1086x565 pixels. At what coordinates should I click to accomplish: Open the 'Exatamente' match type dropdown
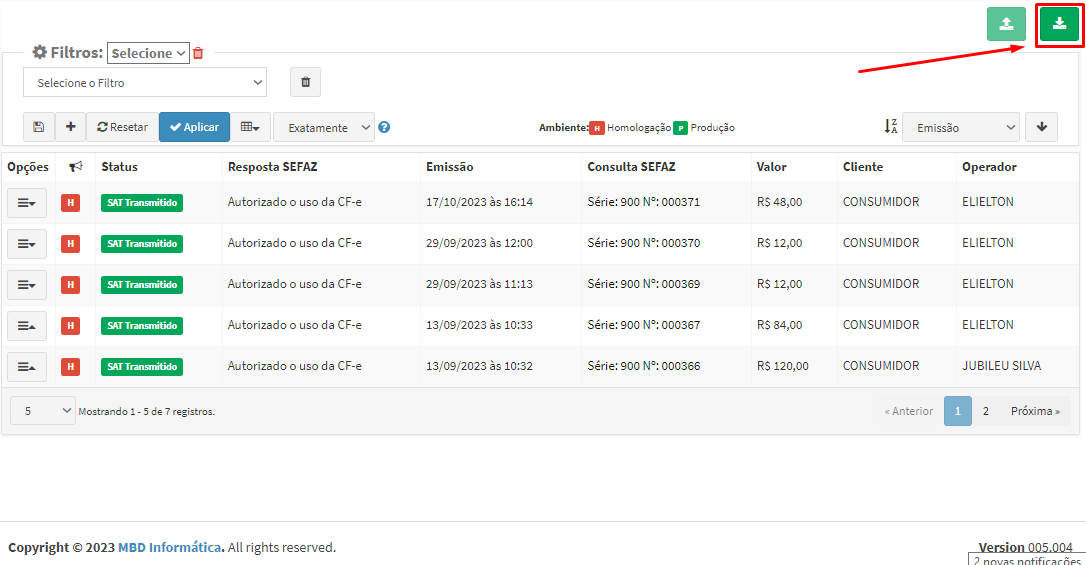323,127
